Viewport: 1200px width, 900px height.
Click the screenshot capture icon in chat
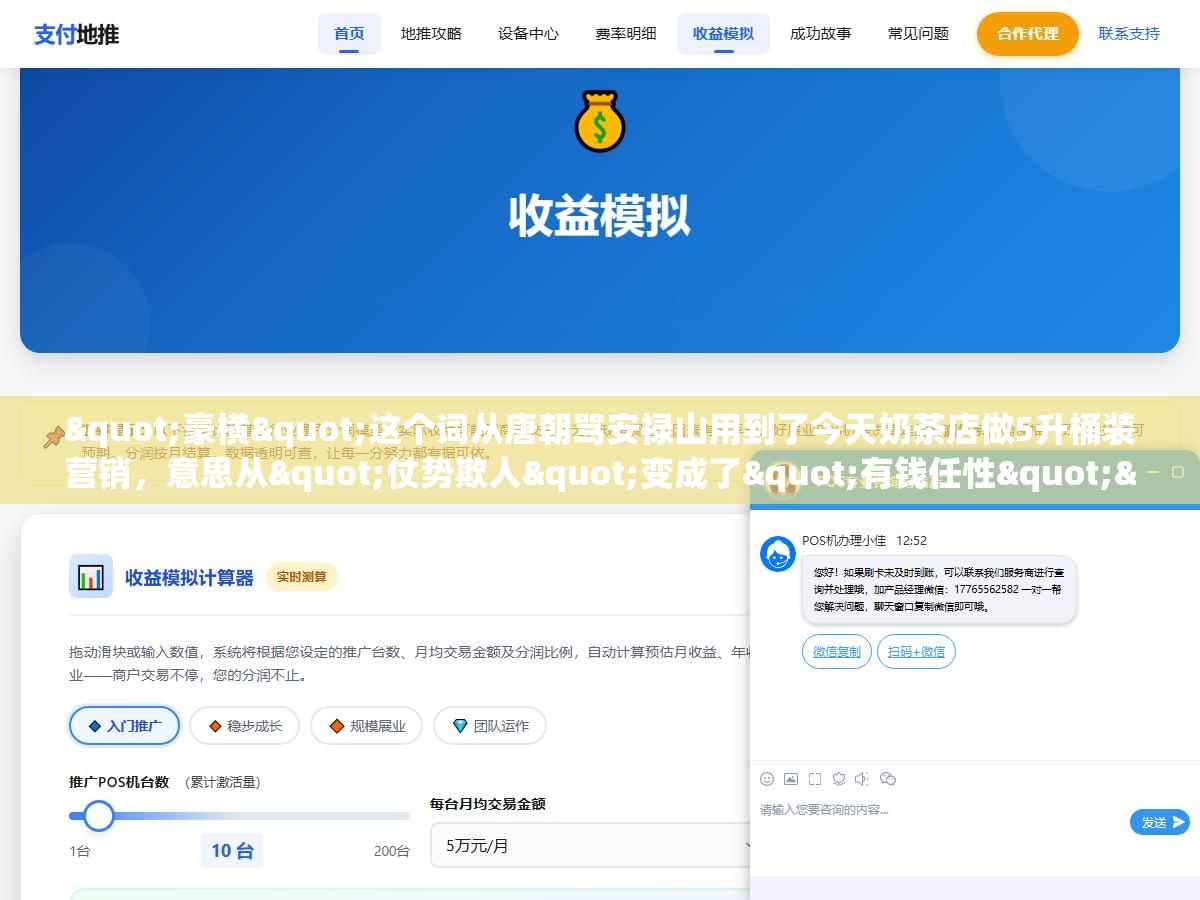[x=815, y=779]
